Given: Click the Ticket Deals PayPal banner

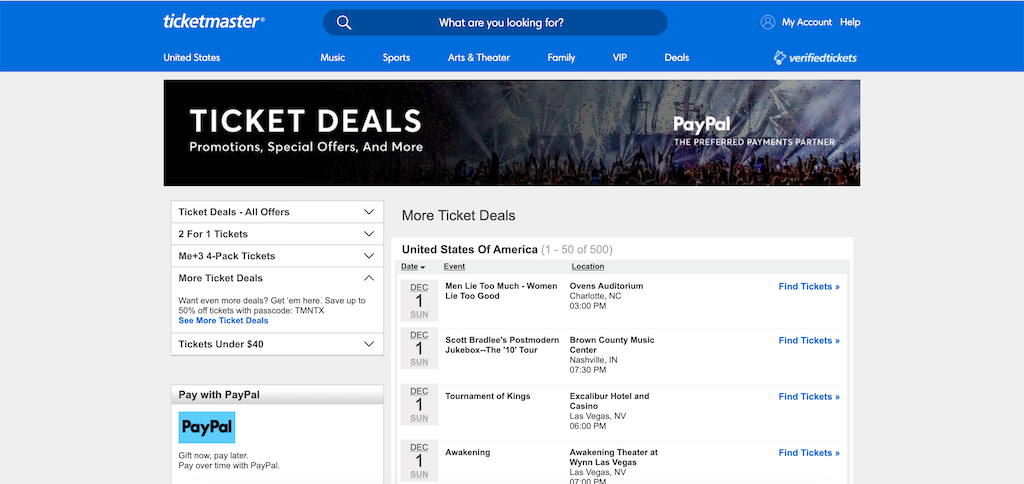Looking at the screenshot, I should (x=511, y=133).
